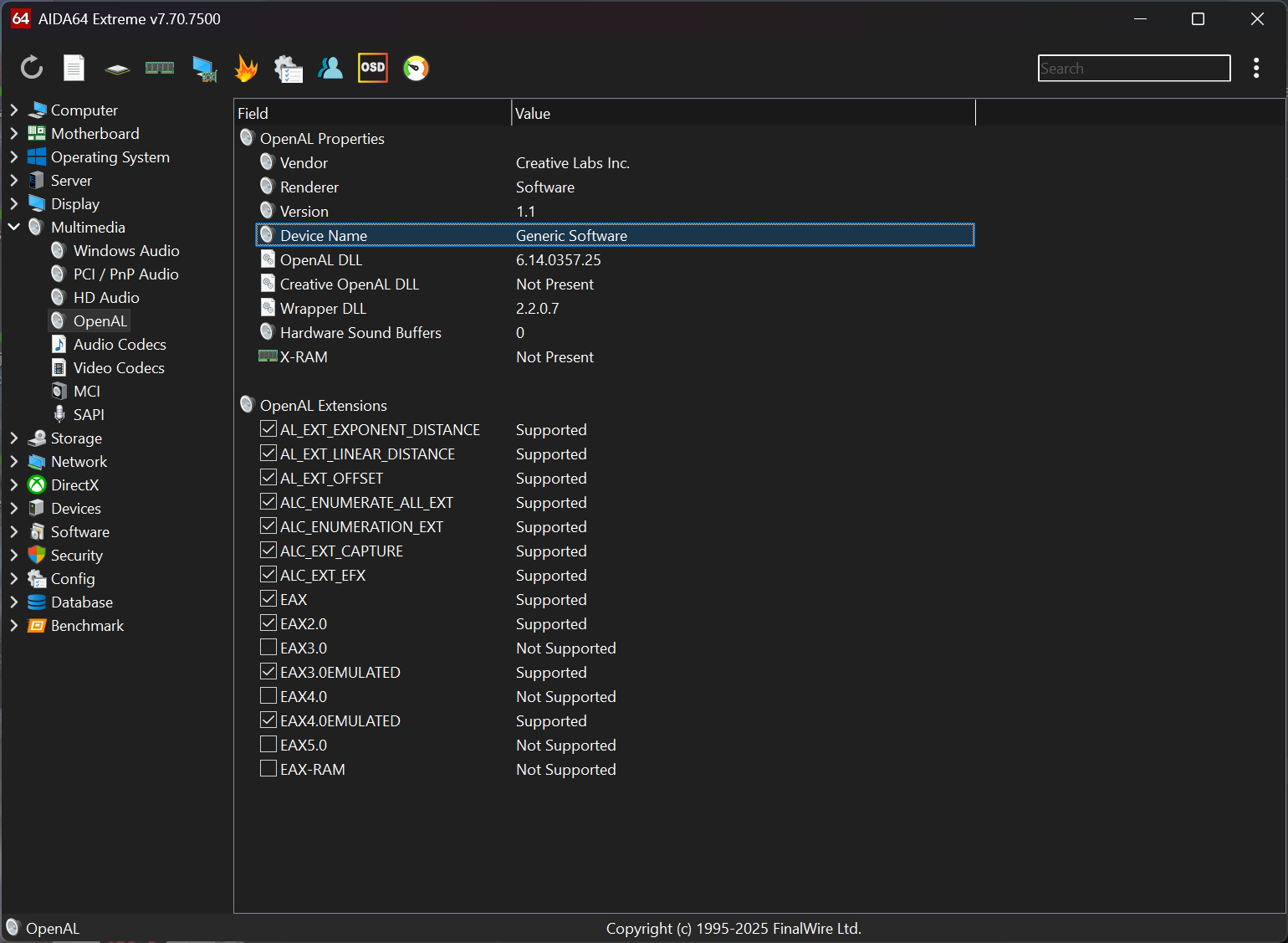Viewport: 1288px width, 943px height.
Task: Click the MCI speaker icon
Action: click(x=59, y=391)
